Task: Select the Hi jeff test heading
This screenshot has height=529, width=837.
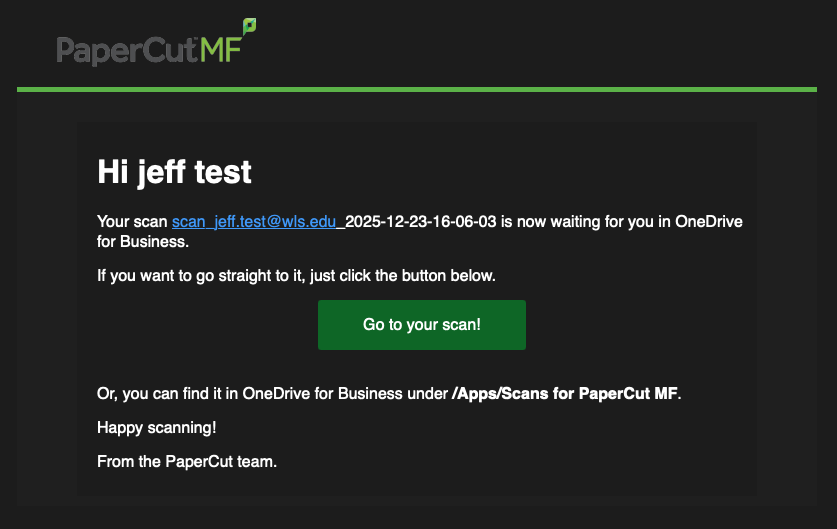Action: click(174, 172)
